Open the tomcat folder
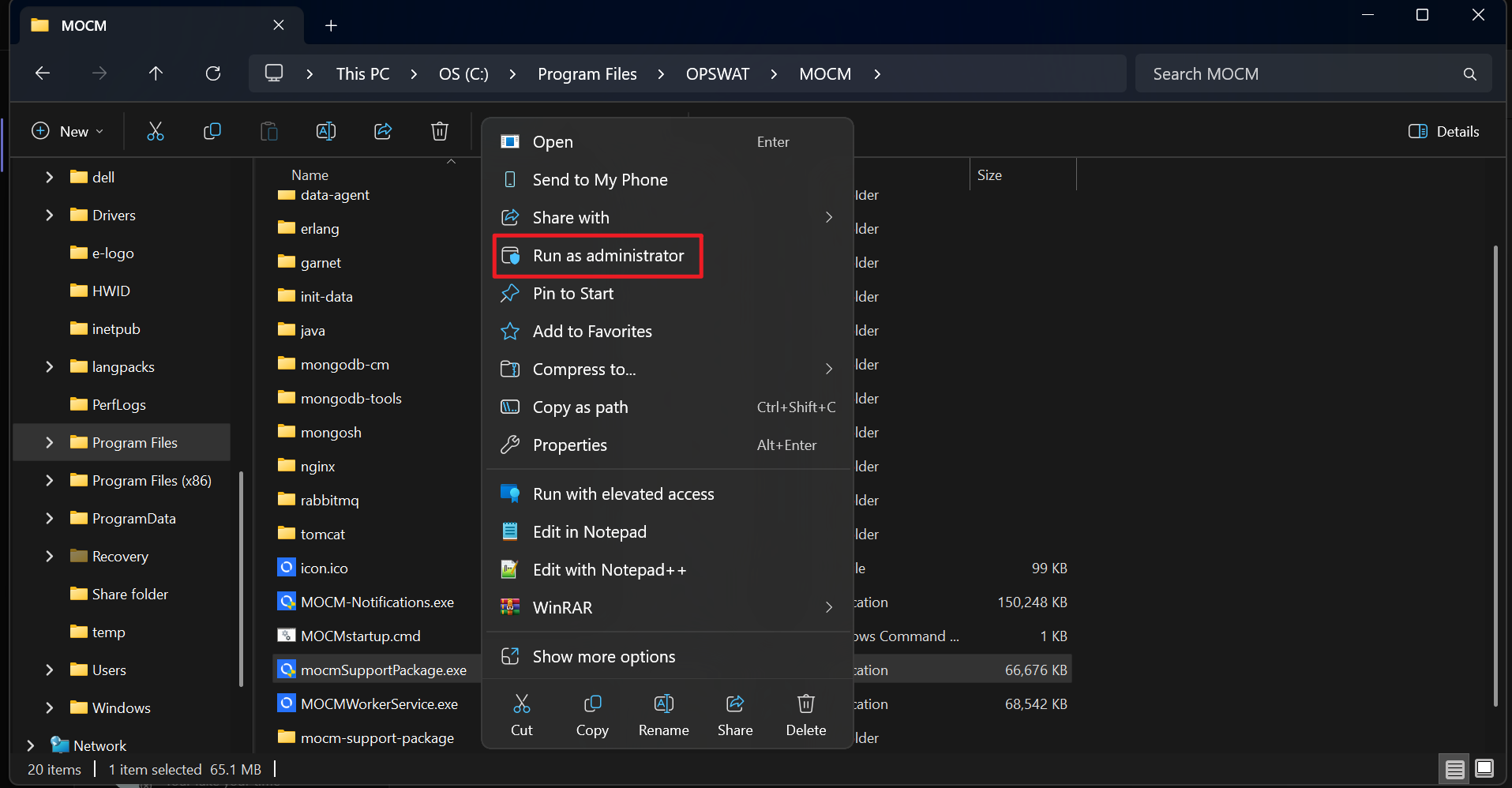 [x=311, y=534]
